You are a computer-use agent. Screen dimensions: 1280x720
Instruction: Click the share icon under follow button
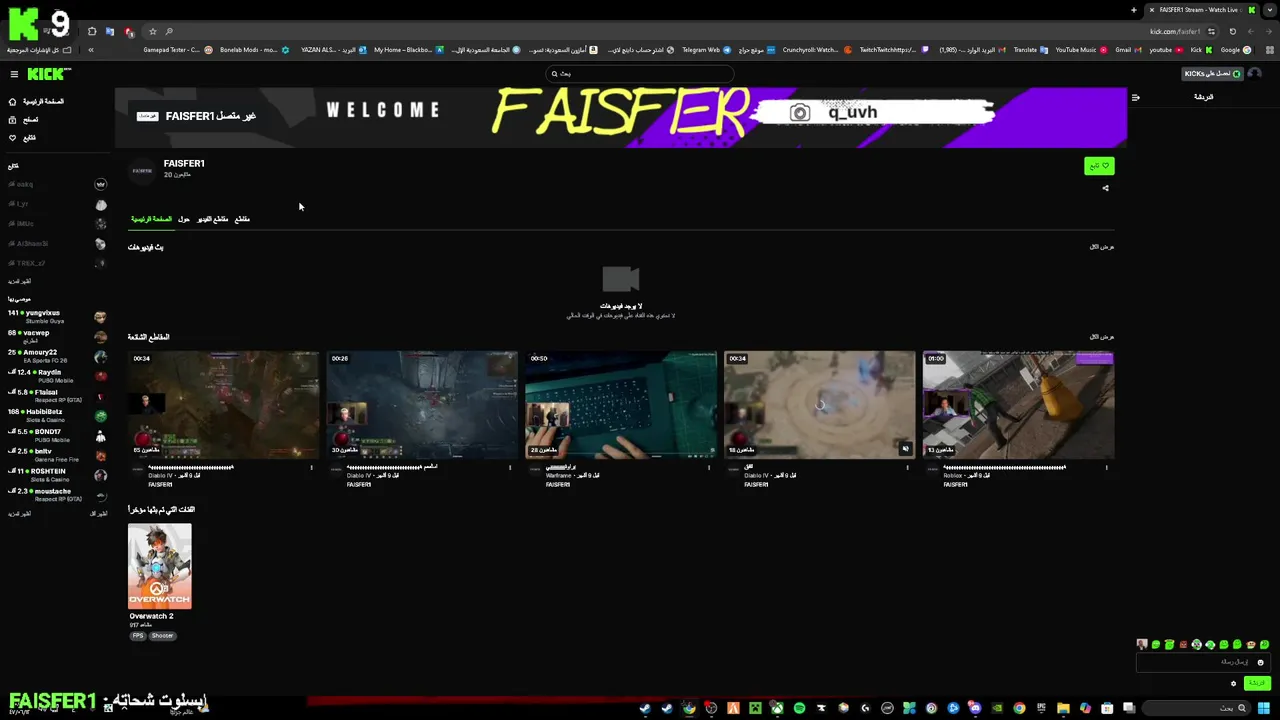(1105, 188)
